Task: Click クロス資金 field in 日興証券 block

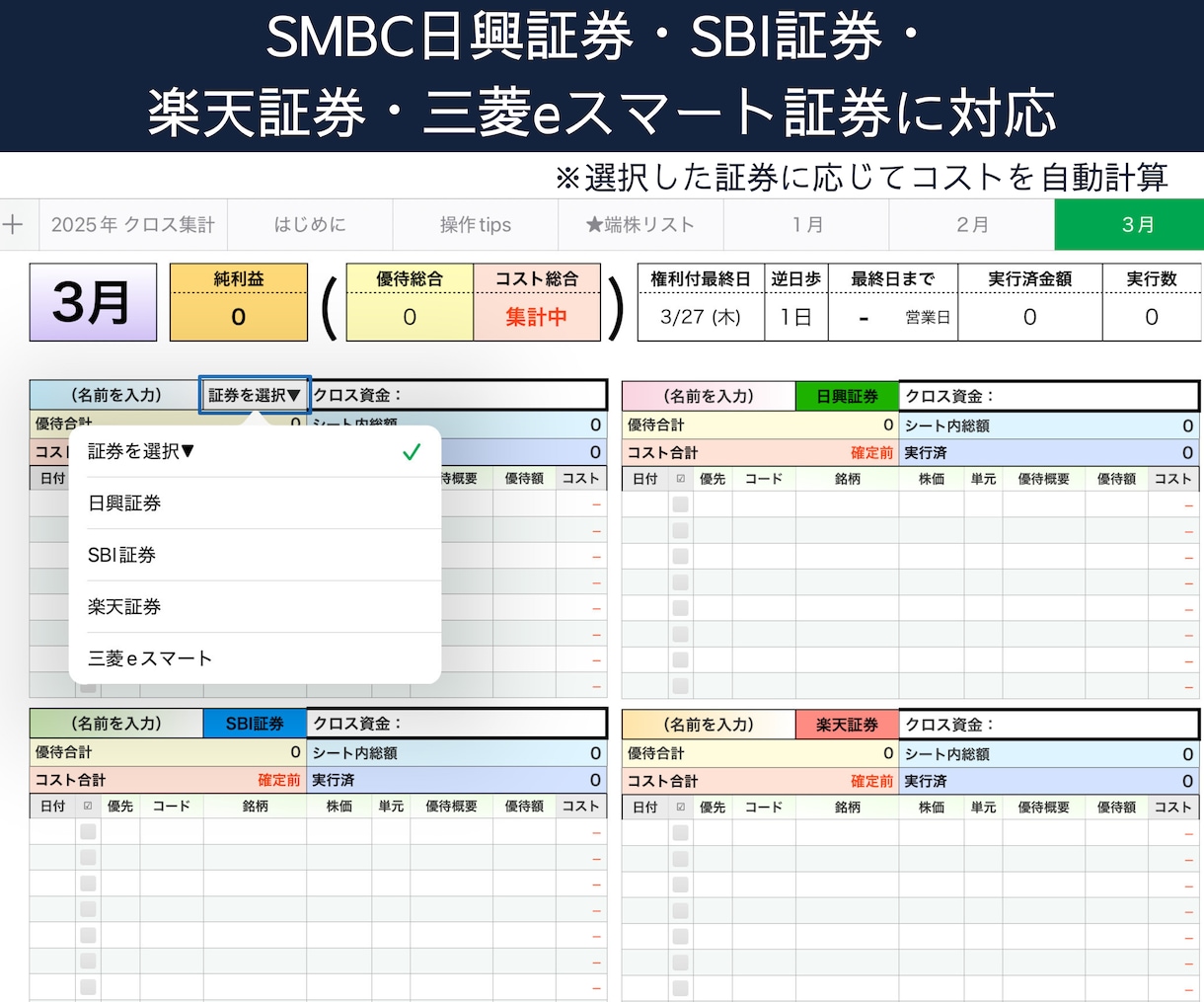Action: pos(1048,396)
